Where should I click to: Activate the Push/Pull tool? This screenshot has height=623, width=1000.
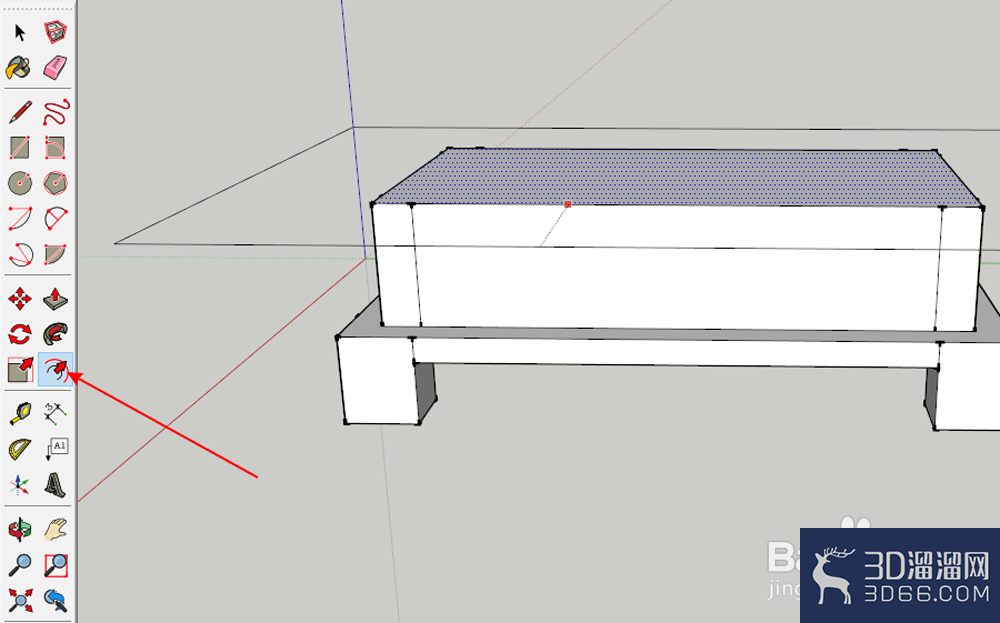[55, 298]
